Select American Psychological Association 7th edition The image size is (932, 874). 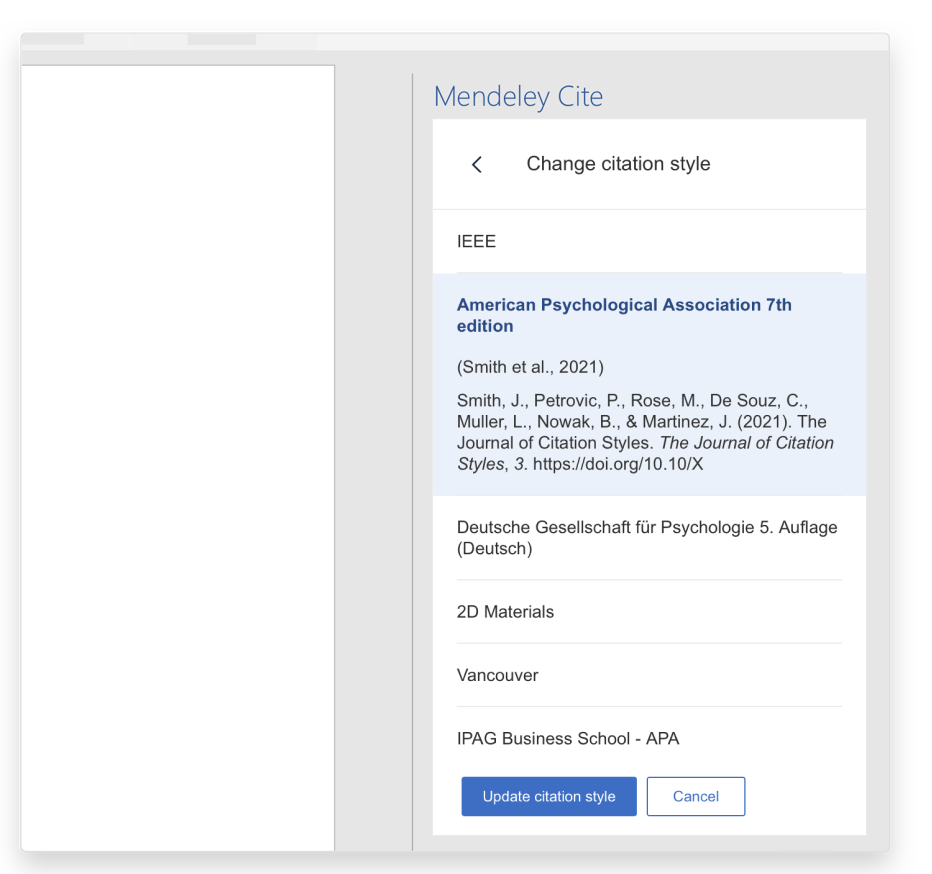pyautogui.click(x=623, y=314)
